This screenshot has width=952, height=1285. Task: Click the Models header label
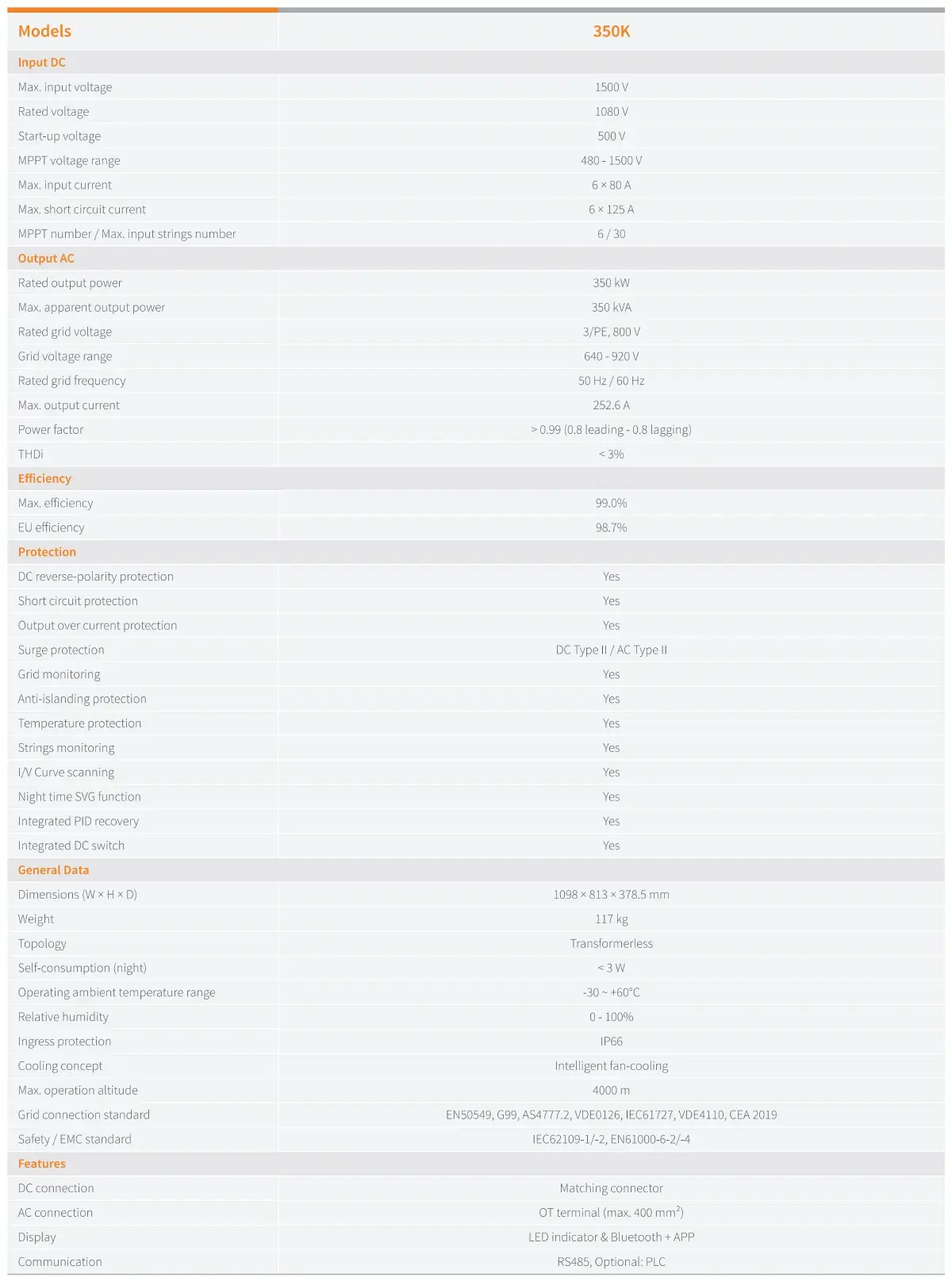(x=44, y=31)
